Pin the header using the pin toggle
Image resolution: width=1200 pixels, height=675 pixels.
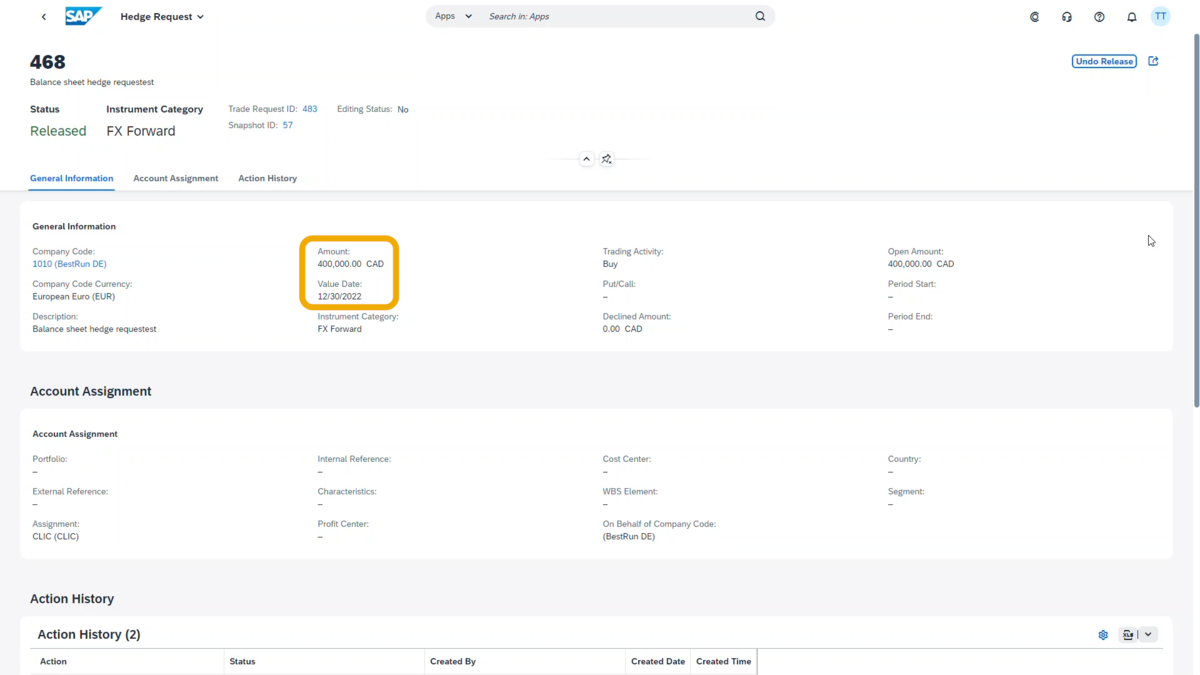606,158
